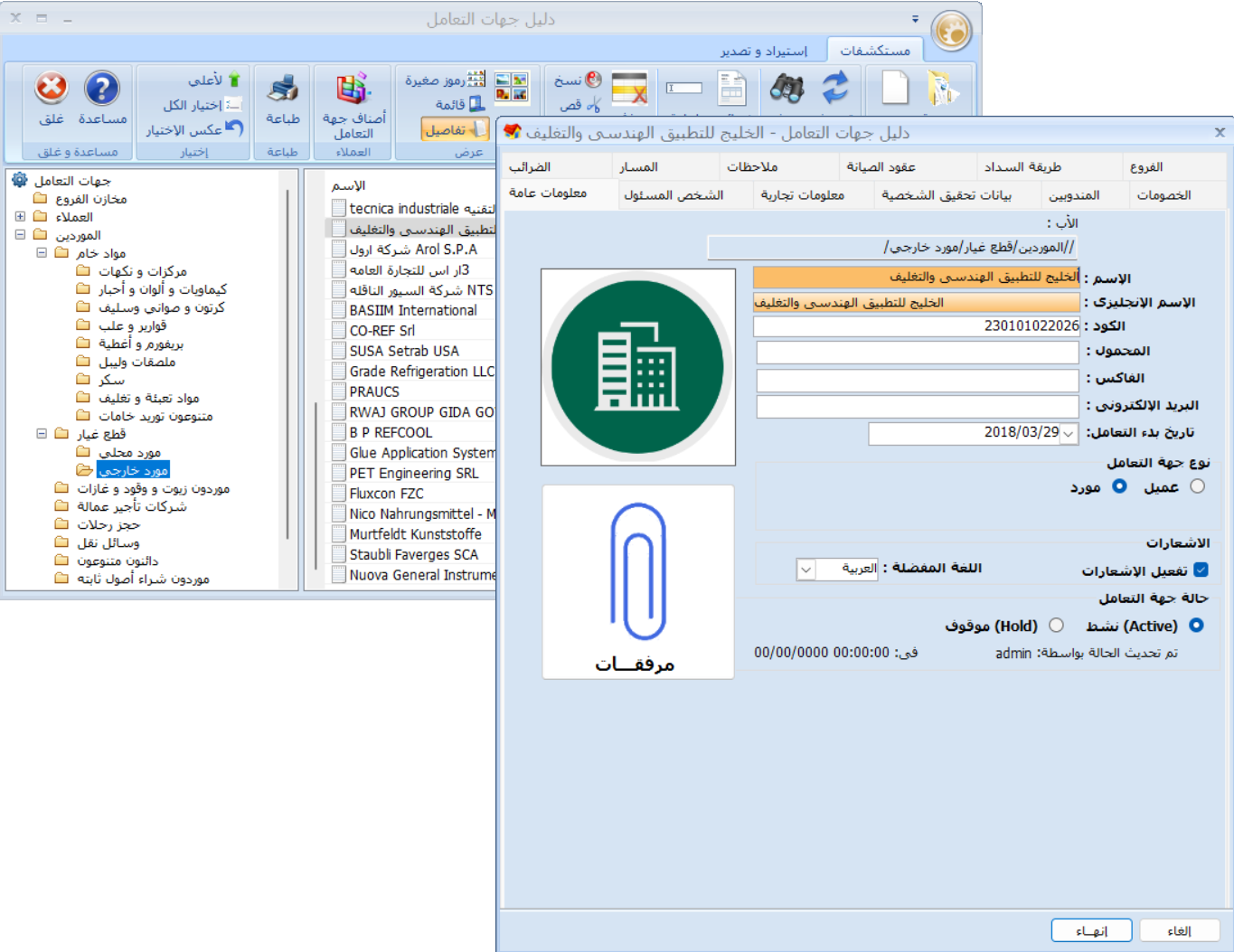Select the Hold (موقوف) status radio
Viewport: 1234px width, 952px height.
pos(1056,625)
